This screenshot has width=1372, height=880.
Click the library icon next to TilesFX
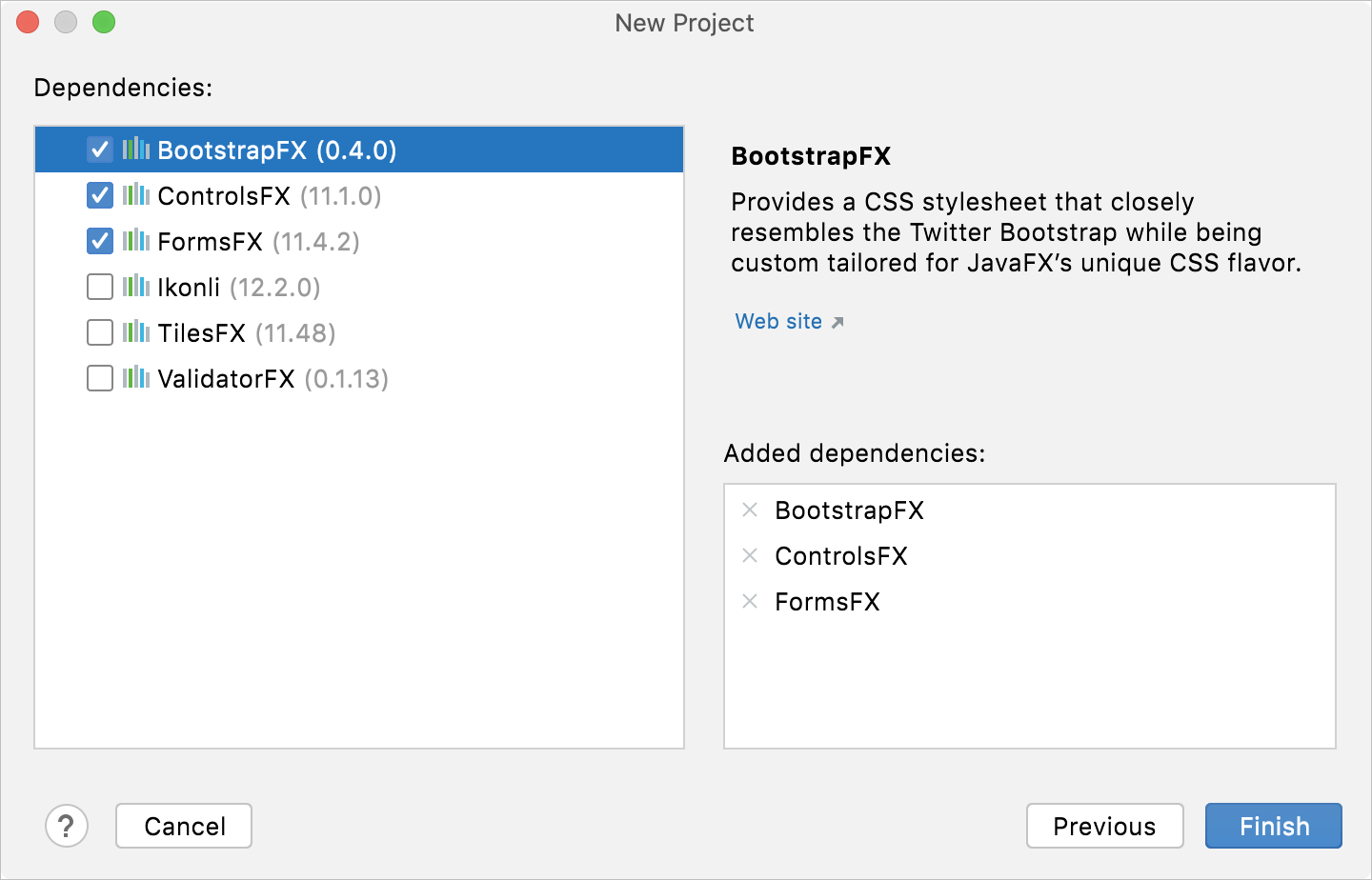136,331
